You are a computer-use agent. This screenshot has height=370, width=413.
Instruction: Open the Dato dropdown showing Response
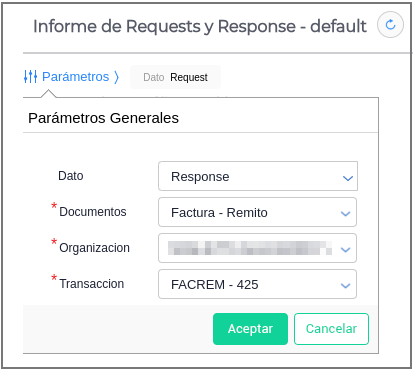(258, 176)
